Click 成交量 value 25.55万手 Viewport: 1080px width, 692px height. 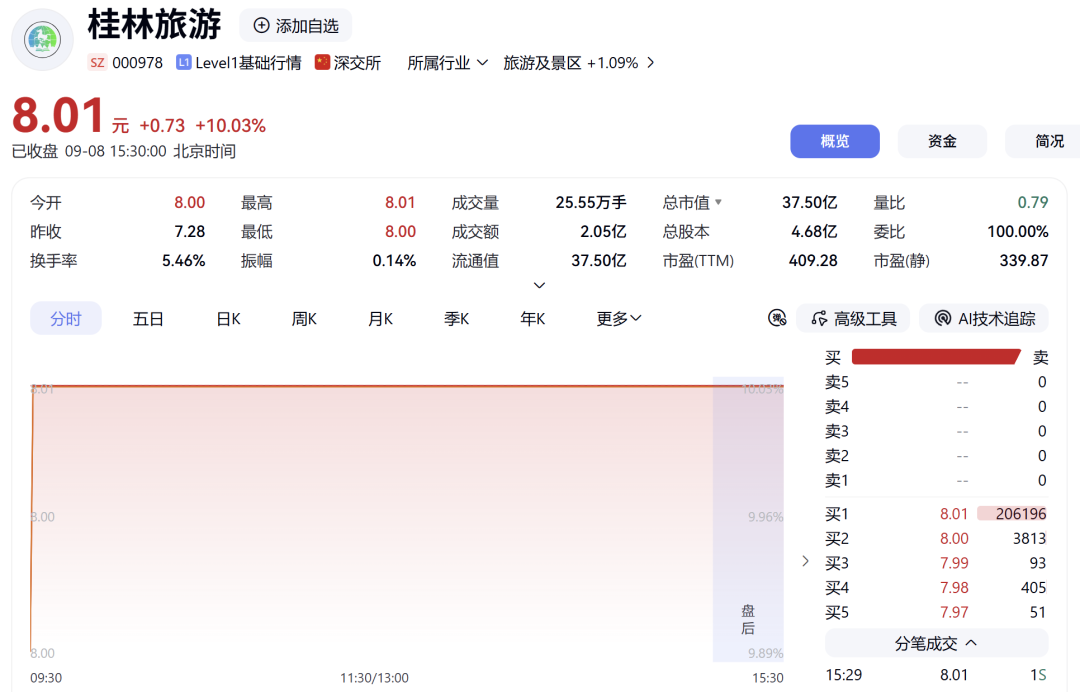pyautogui.click(x=591, y=202)
